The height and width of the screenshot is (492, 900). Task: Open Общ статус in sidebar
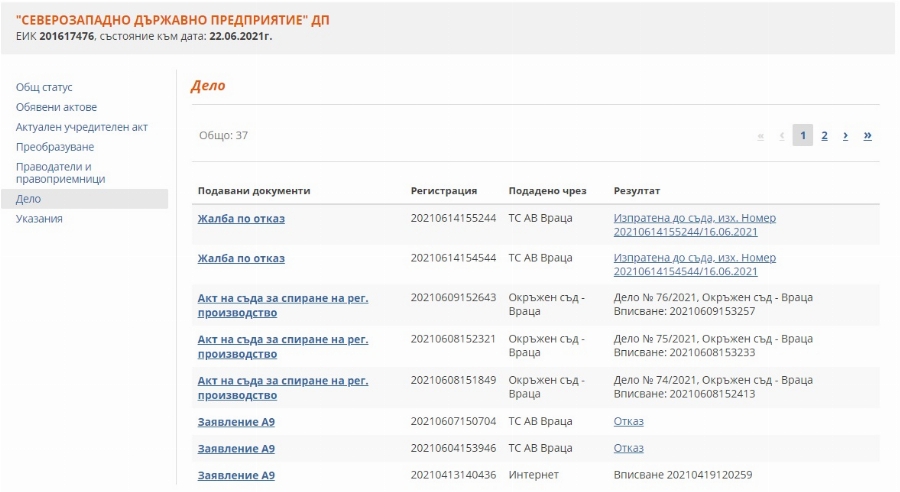(44, 87)
